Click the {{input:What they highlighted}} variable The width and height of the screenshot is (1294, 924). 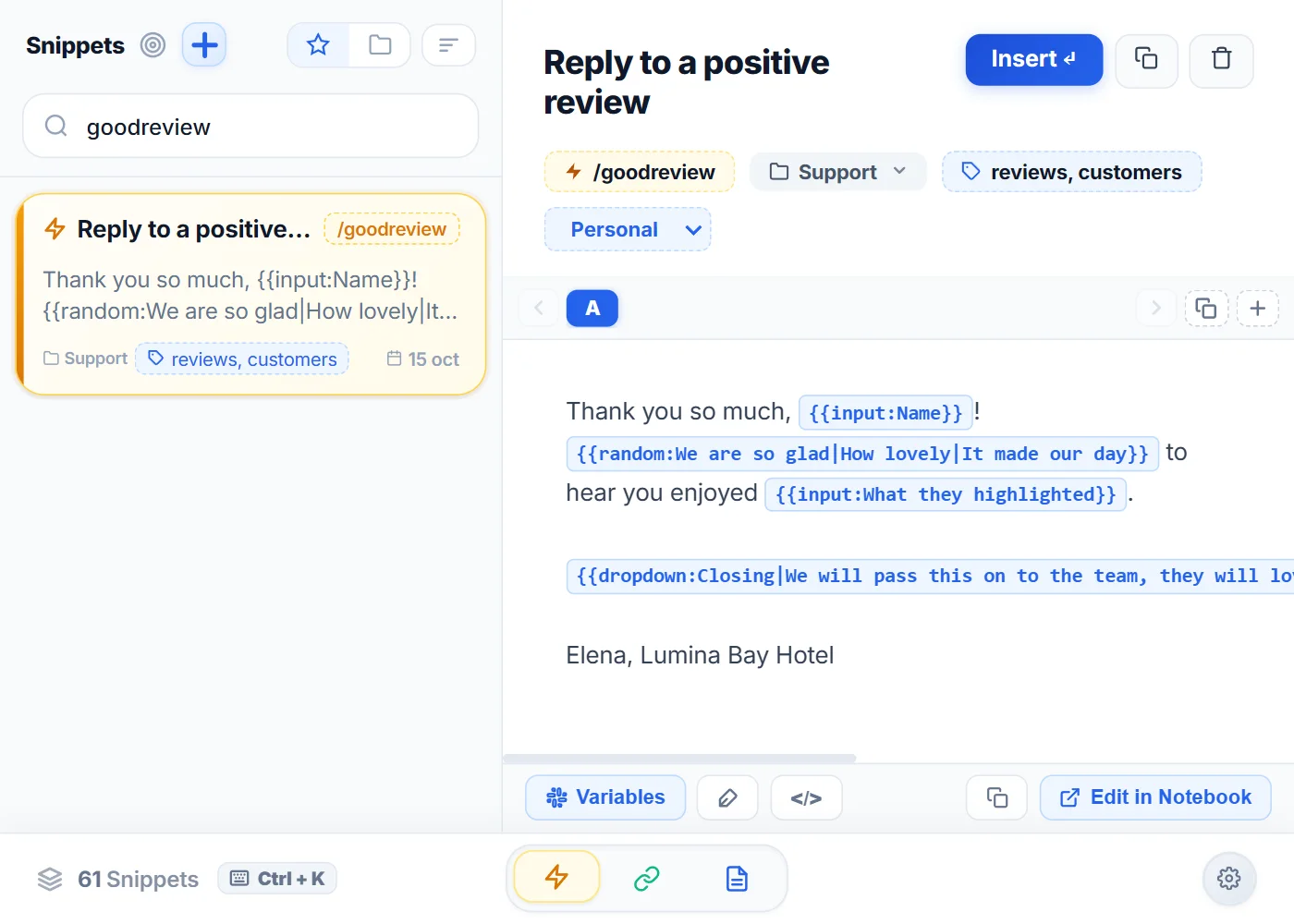946,493
